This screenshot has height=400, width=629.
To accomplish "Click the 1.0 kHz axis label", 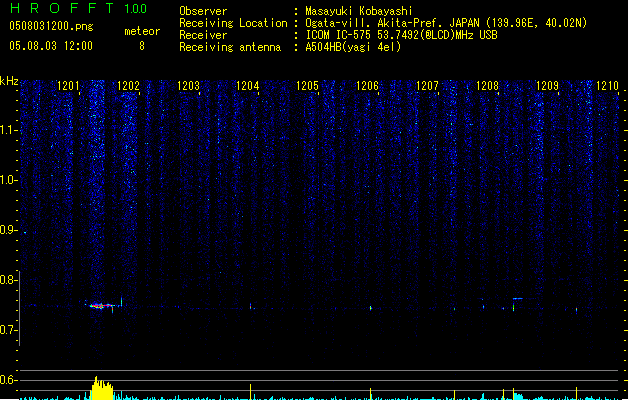I will click(8, 180).
